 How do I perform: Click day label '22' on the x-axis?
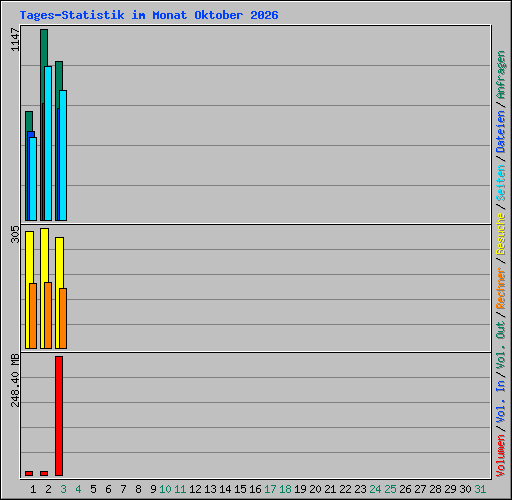click(345, 489)
